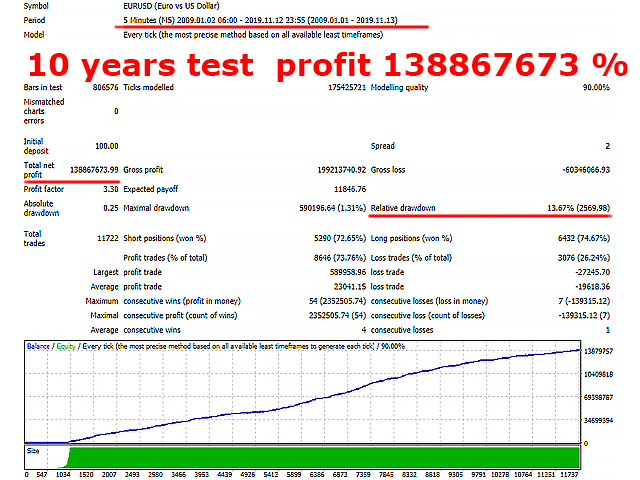Click the average profit trade value 23041.15
The width and height of the screenshot is (640, 480).
[350, 287]
